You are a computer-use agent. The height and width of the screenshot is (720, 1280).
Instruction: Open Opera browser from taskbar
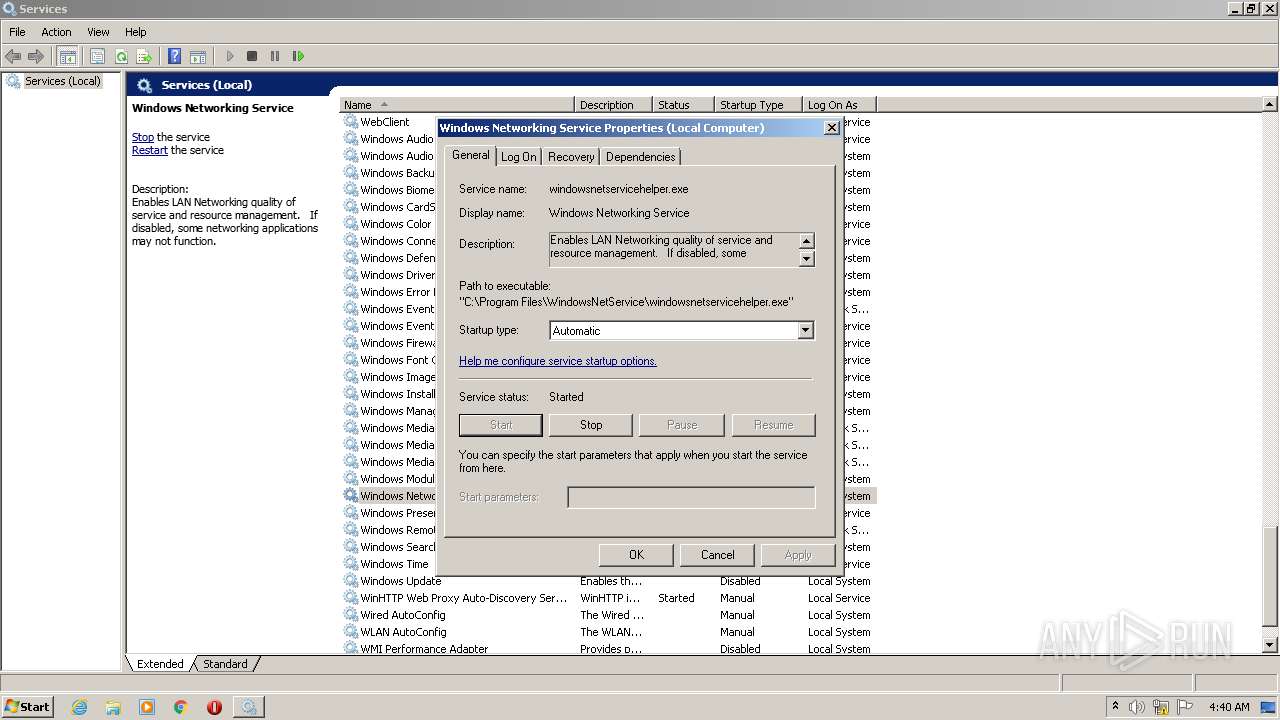[214, 707]
